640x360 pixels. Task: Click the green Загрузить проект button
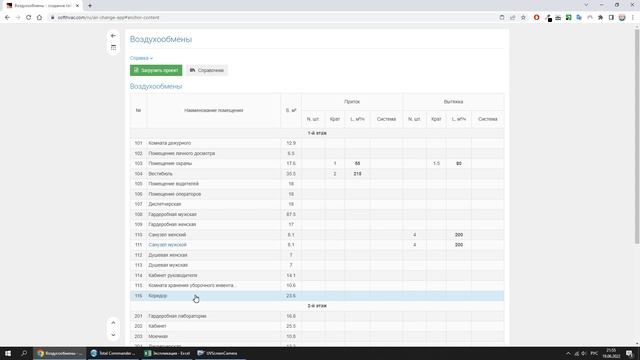(x=156, y=70)
